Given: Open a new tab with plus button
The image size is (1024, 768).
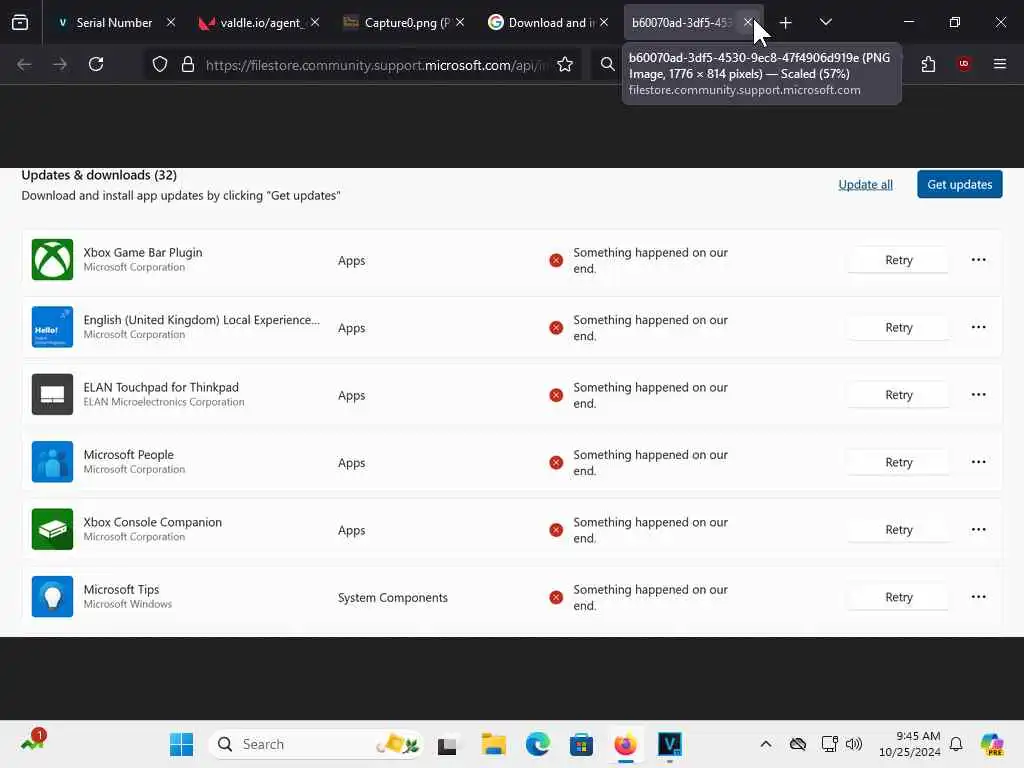Looking at the screenshot, I should pyautogui.click(x=786, y=23).
